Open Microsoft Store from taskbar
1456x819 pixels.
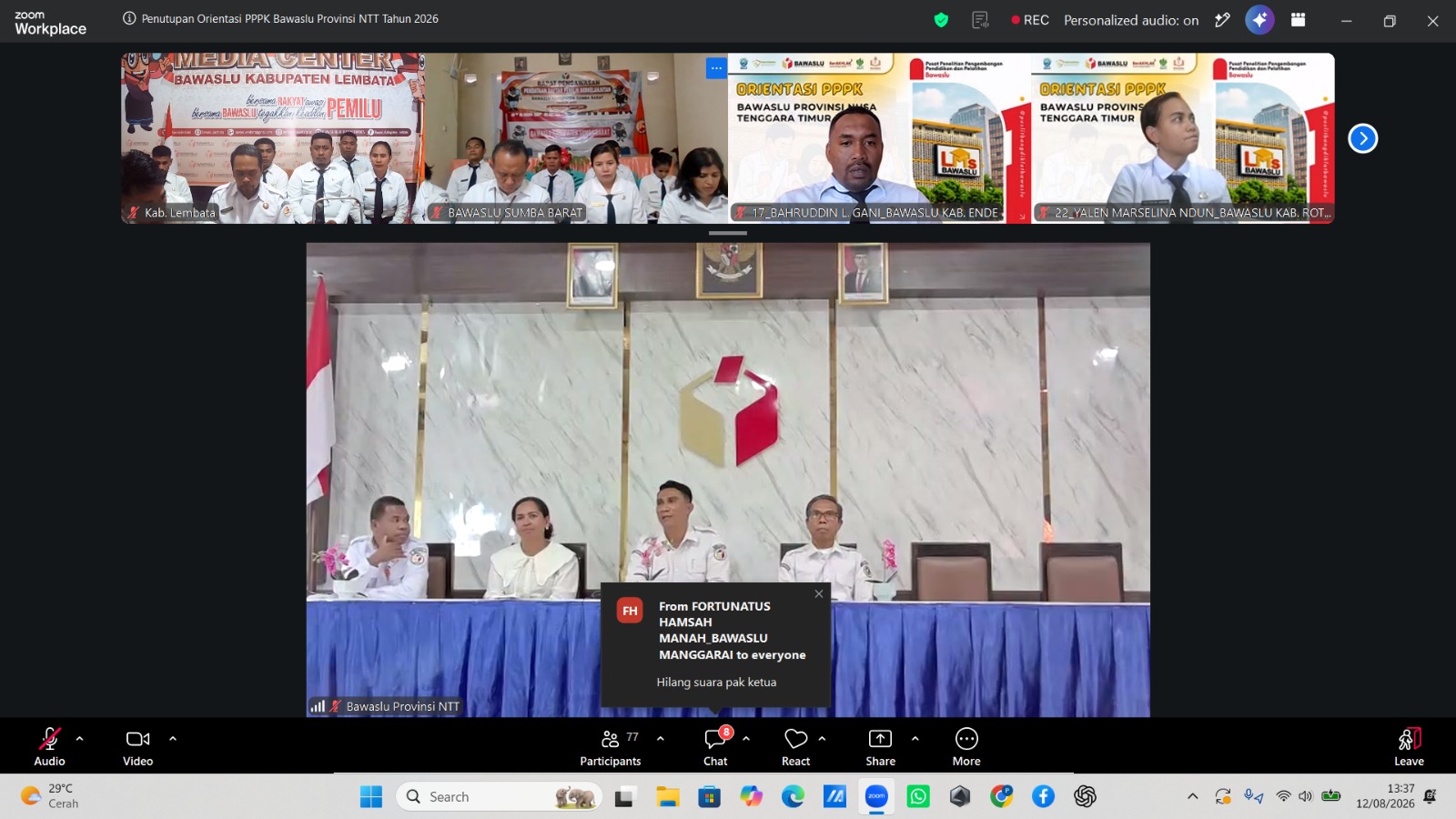[x=710, y=797]
